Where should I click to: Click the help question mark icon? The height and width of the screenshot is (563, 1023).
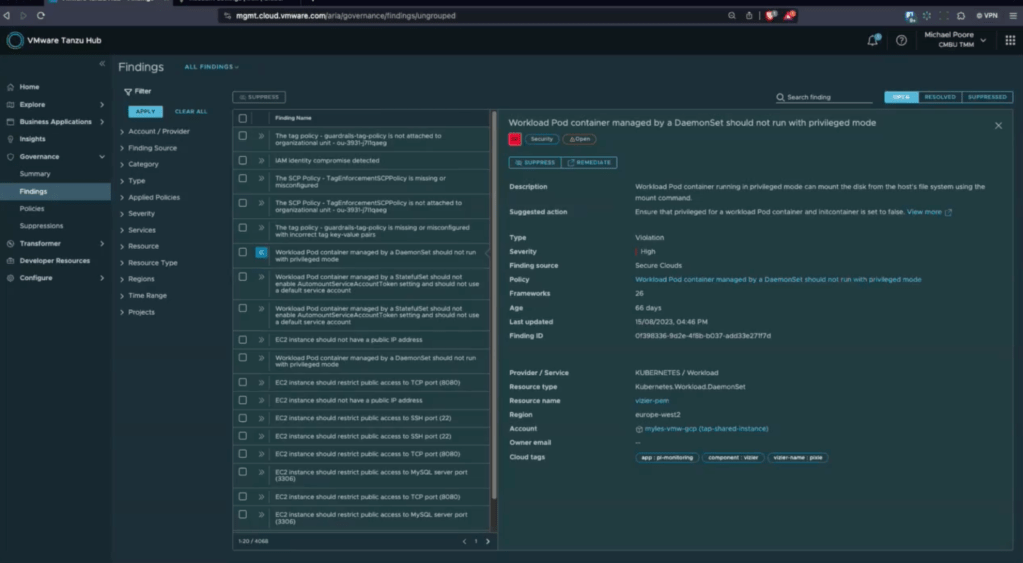[901, 40]
